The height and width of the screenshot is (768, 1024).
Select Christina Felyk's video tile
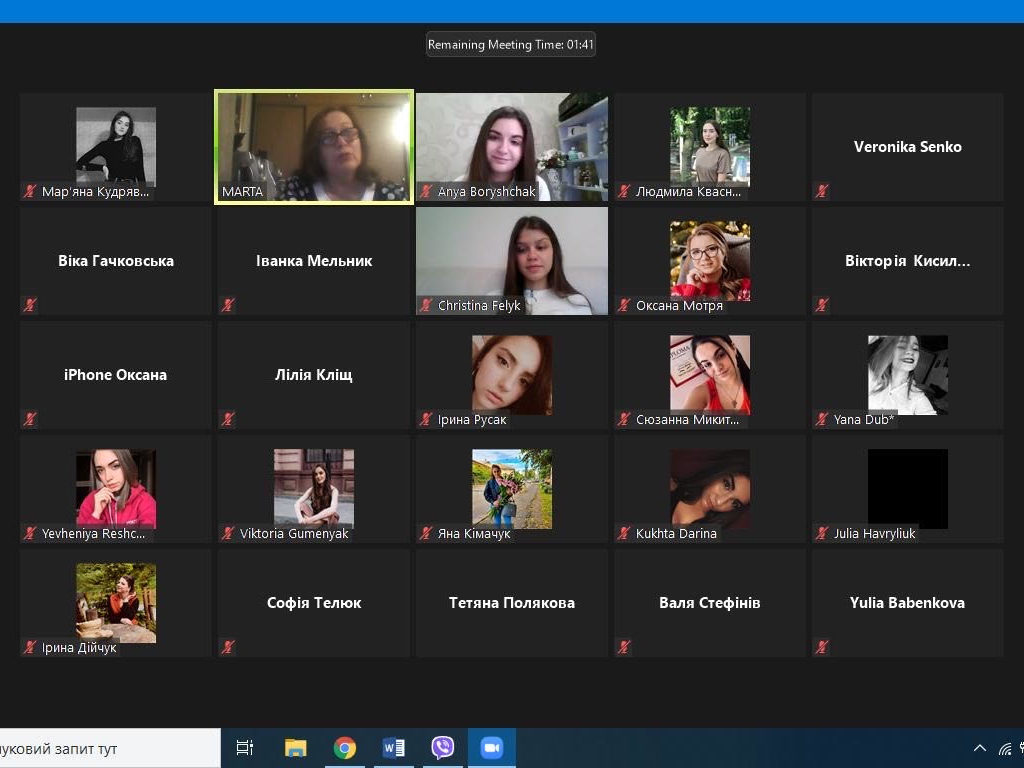pos(512,260)
